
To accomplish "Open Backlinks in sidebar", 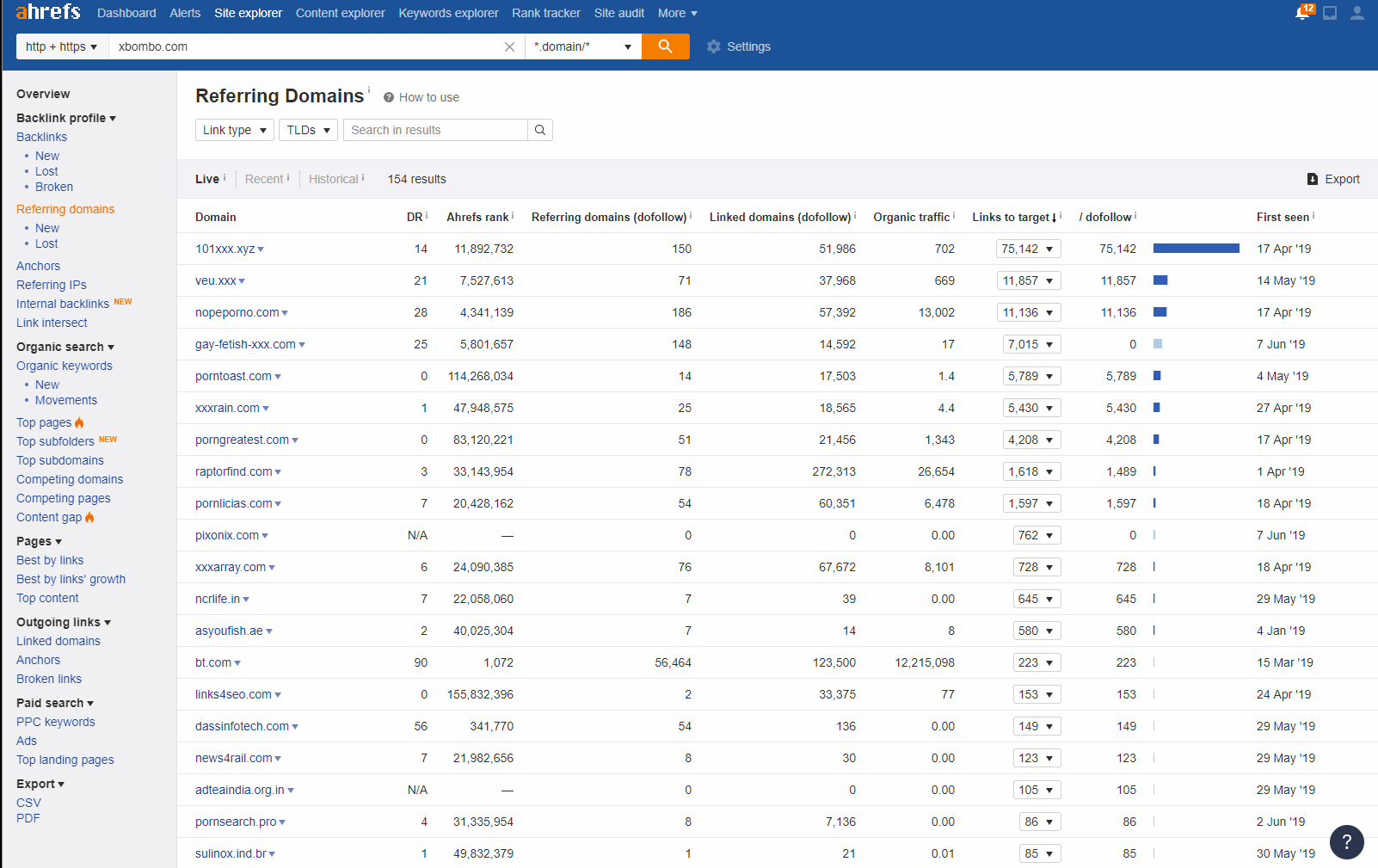I will [x=41, y=137].
